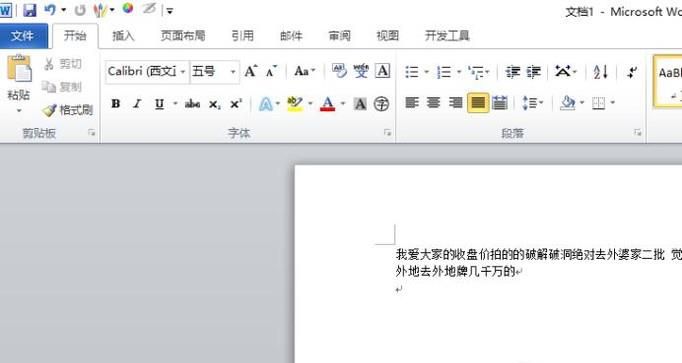This screenshot has height=363, width=682.
Task: Toggle underline formatting
Action: [160, 104]
